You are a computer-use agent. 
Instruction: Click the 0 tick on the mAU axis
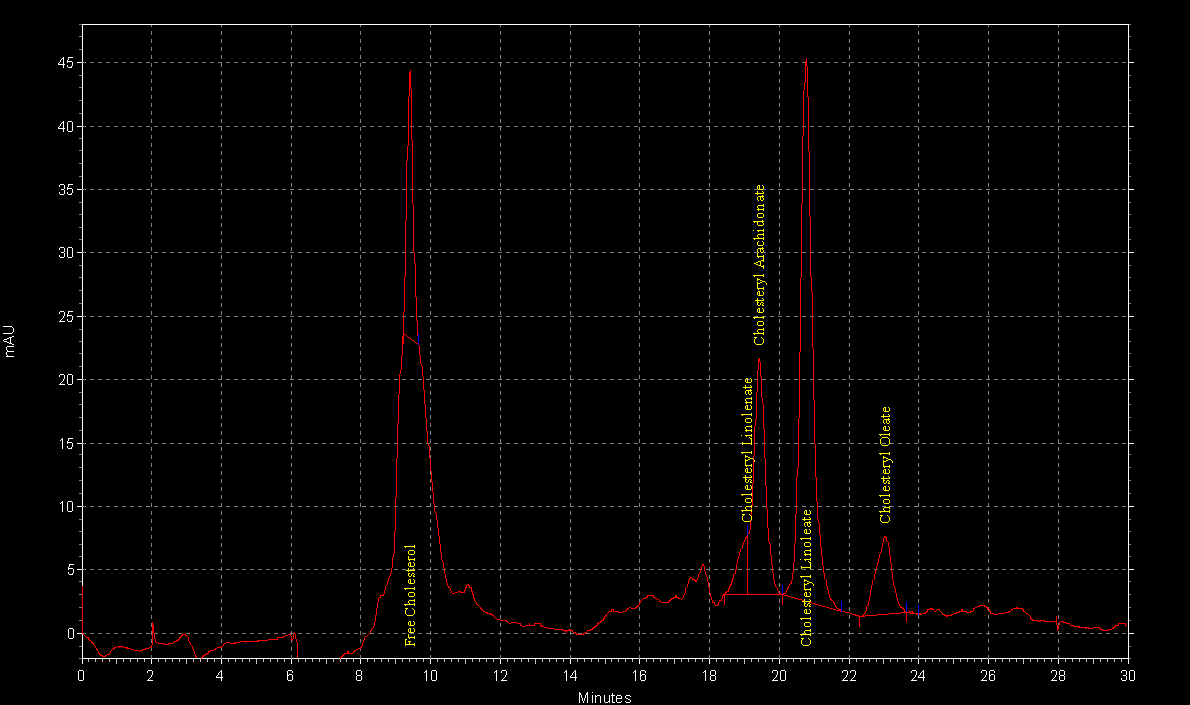tap(71, 633)
